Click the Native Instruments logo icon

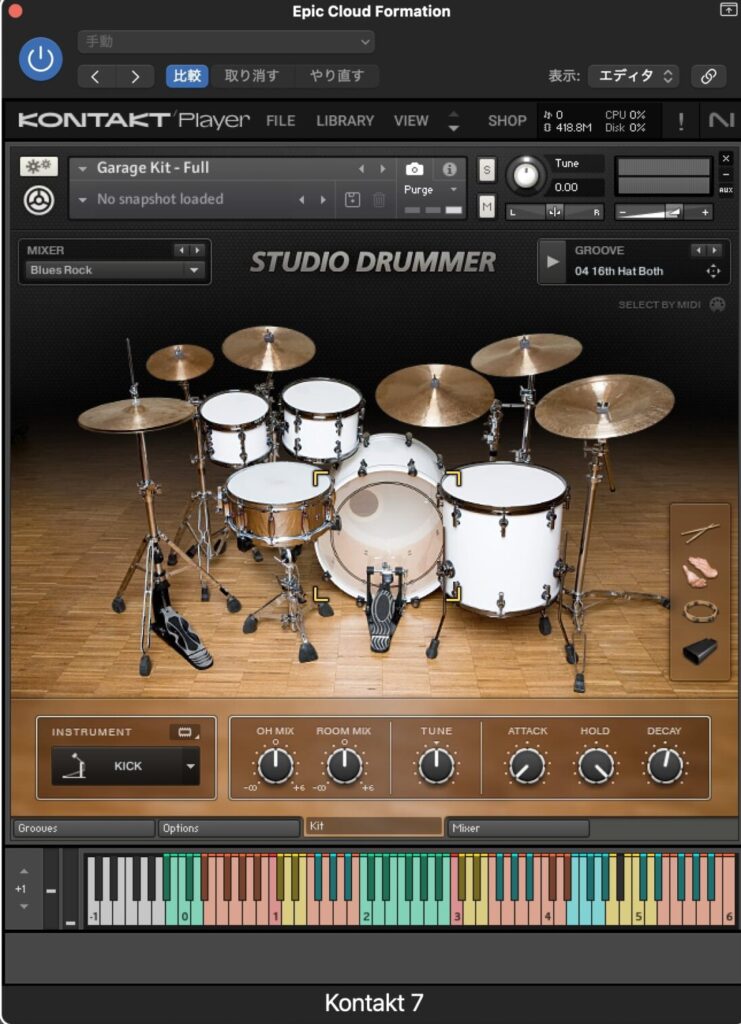[721, 120]
